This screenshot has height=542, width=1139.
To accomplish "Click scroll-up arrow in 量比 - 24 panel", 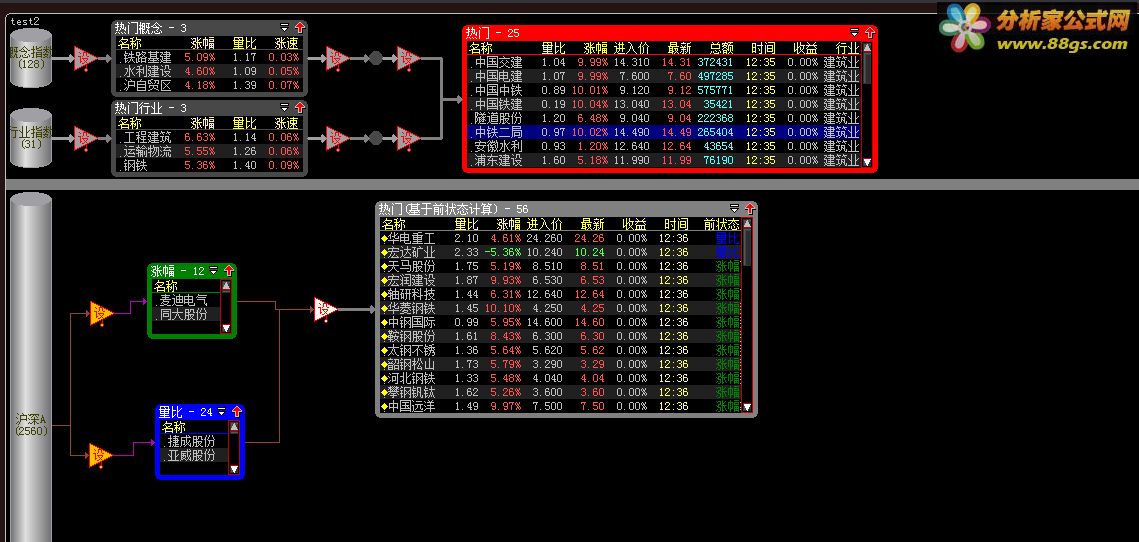I will [x=233, y=427].
